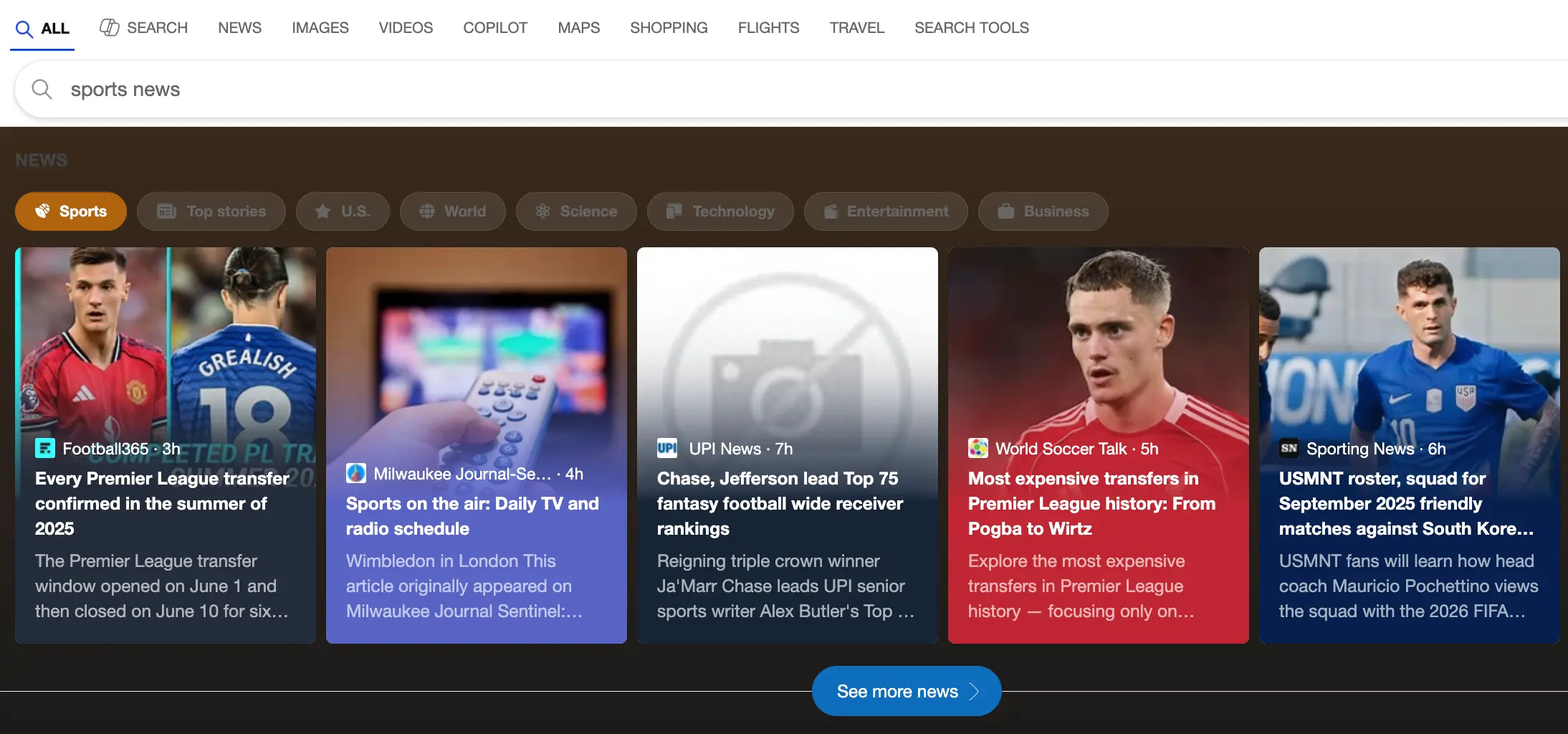Switch to the ALL tab
The width and height of the screenshot is (1568, 734).
(42, 29)
